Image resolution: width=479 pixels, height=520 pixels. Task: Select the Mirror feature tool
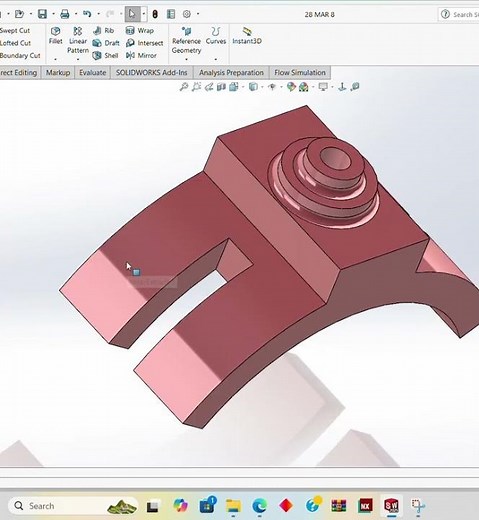pyautogui.click(x=141, y=55)
